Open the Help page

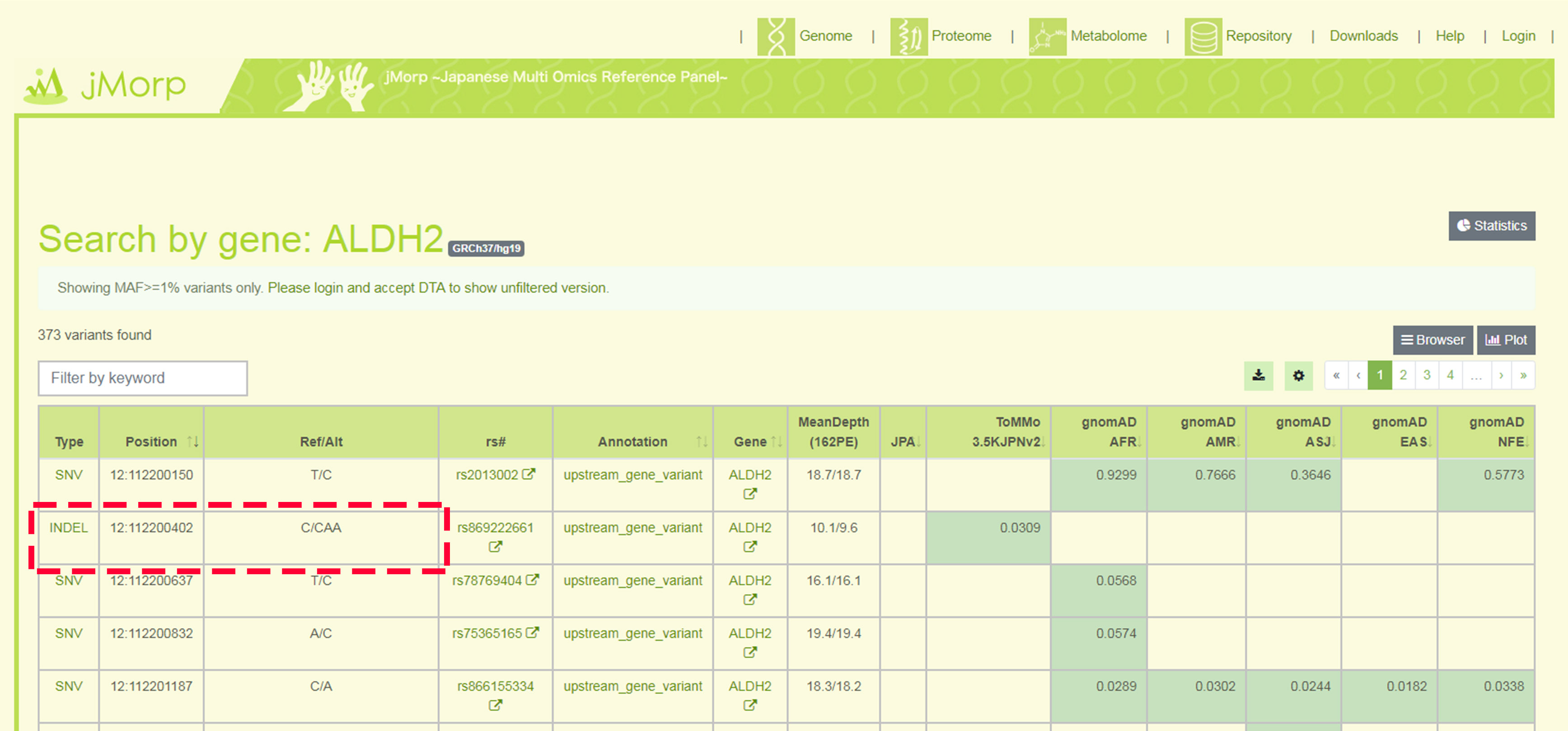point(1450,36)
